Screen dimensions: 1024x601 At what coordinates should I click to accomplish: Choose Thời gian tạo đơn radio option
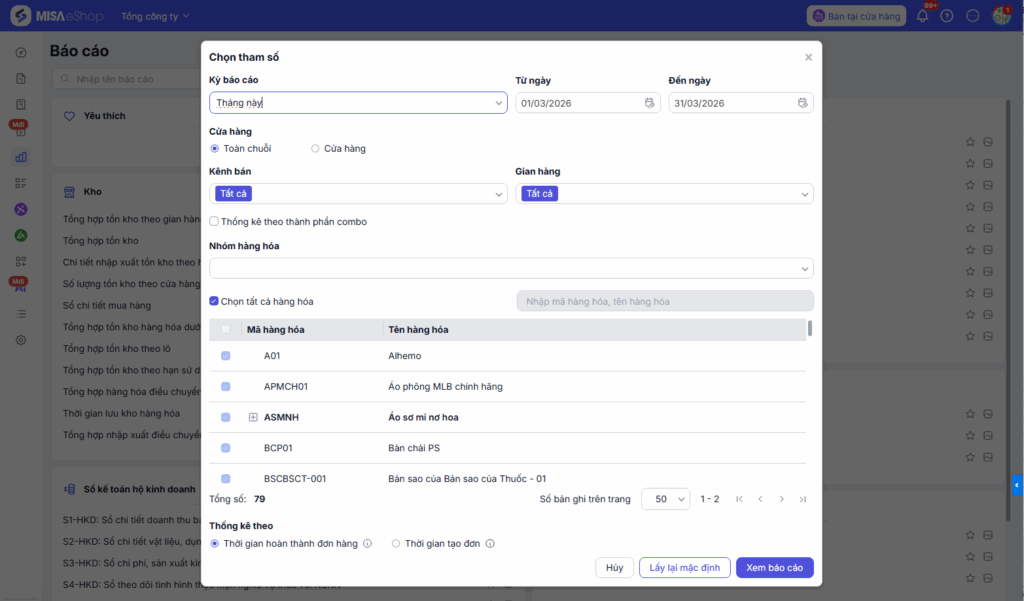(x=396, y=544)
